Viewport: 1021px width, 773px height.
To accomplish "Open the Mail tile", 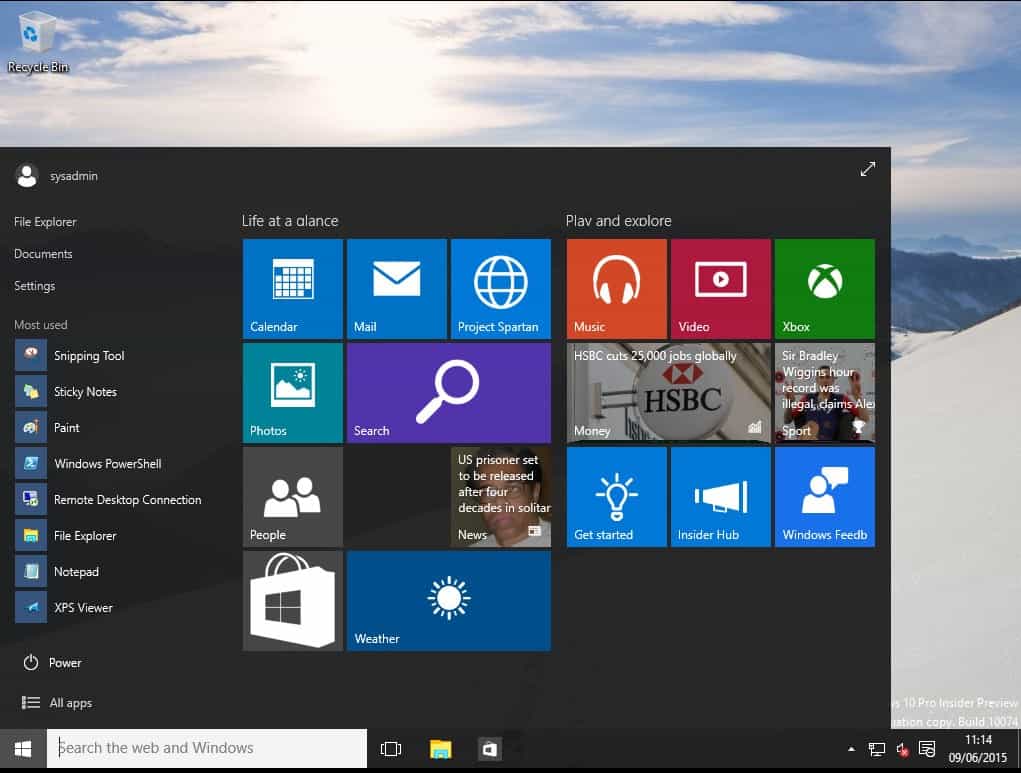I will point(396,289).
